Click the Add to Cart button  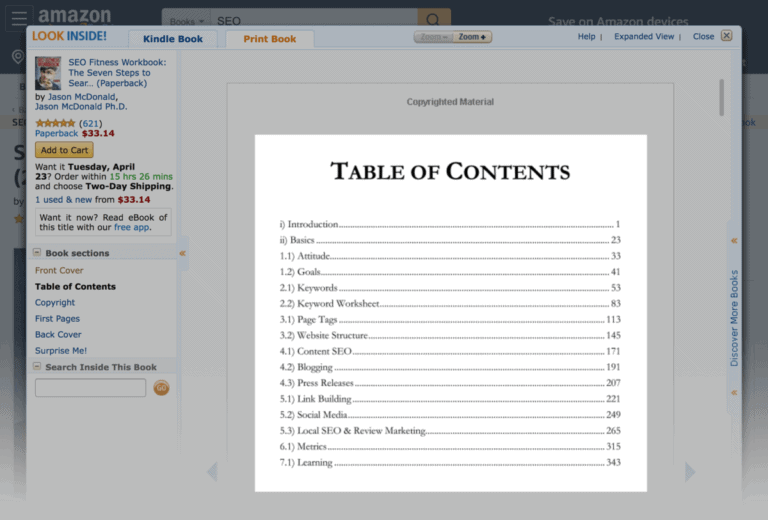pos(64,150)
